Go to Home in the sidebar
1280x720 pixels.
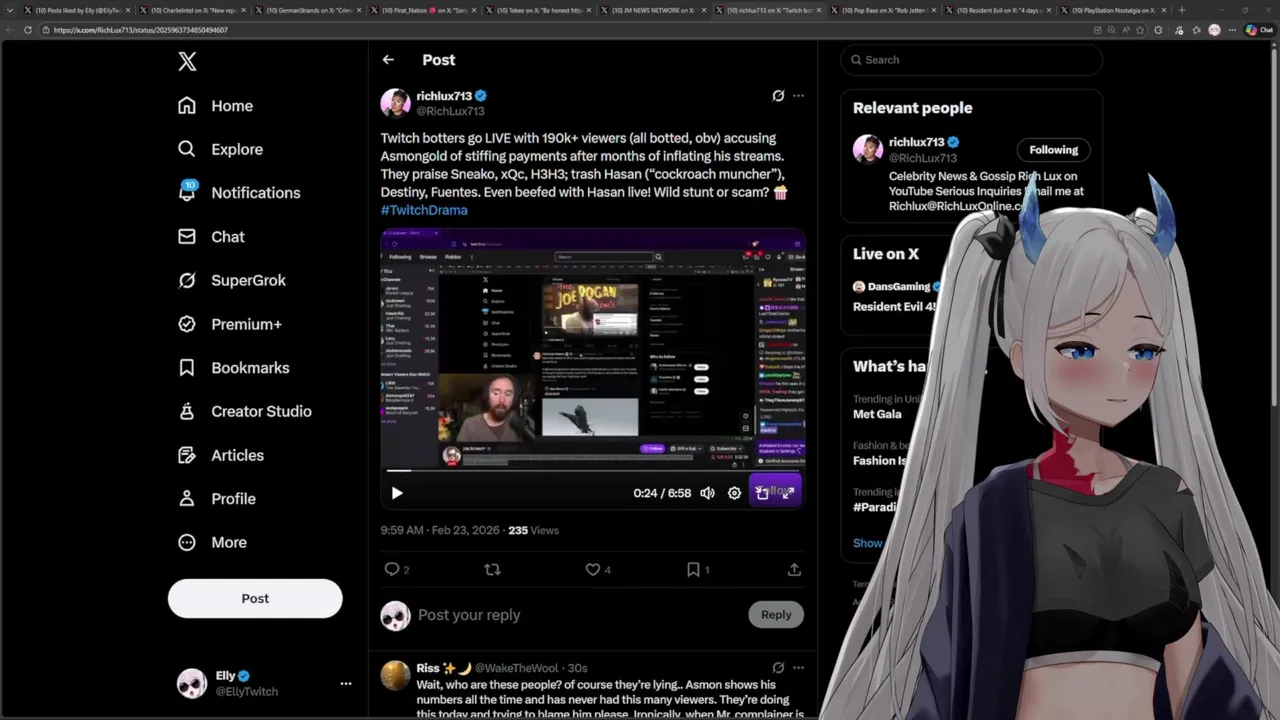[x=216, y=106]
